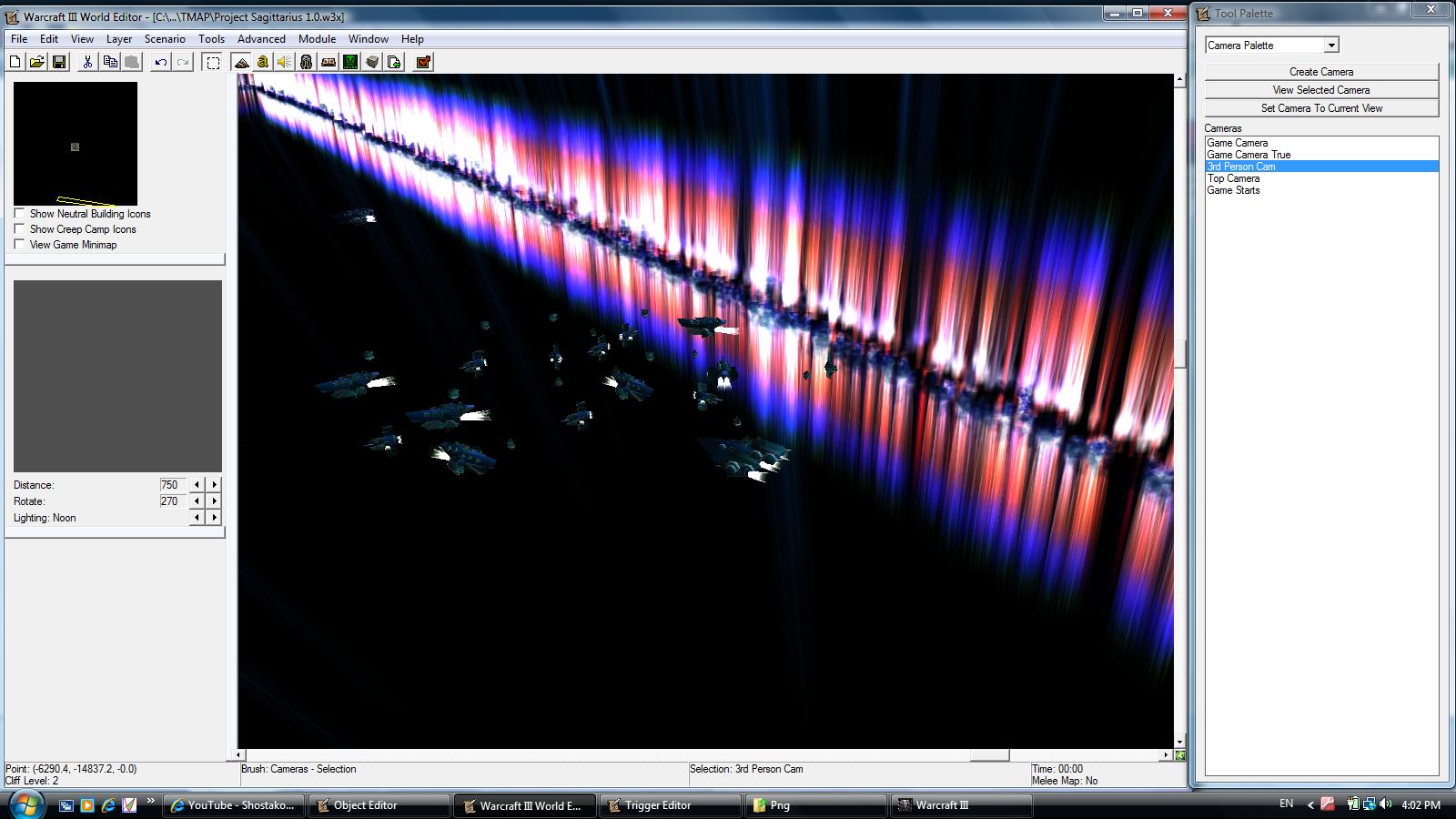Decrease the Distance value
The image size is (1456, 819).
point(197,485)
